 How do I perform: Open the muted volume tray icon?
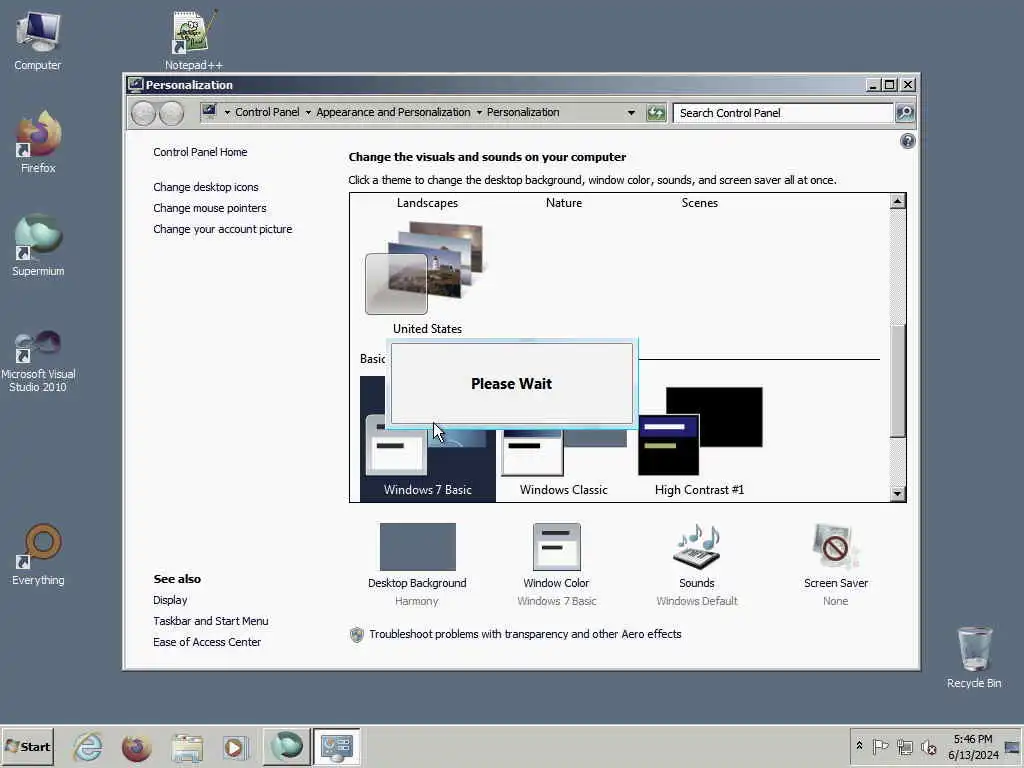coord(929,746)
